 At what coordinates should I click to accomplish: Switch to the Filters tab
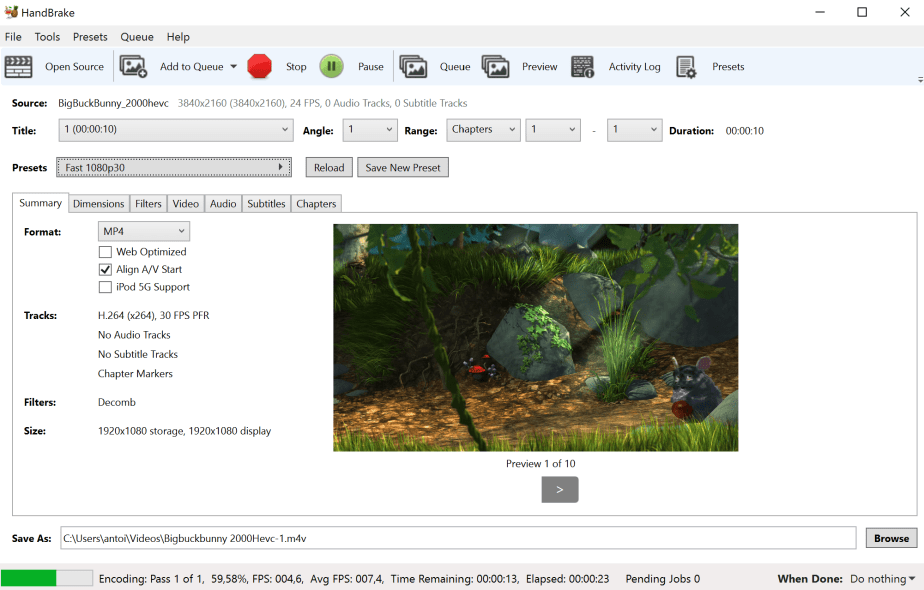click(148, 203)
